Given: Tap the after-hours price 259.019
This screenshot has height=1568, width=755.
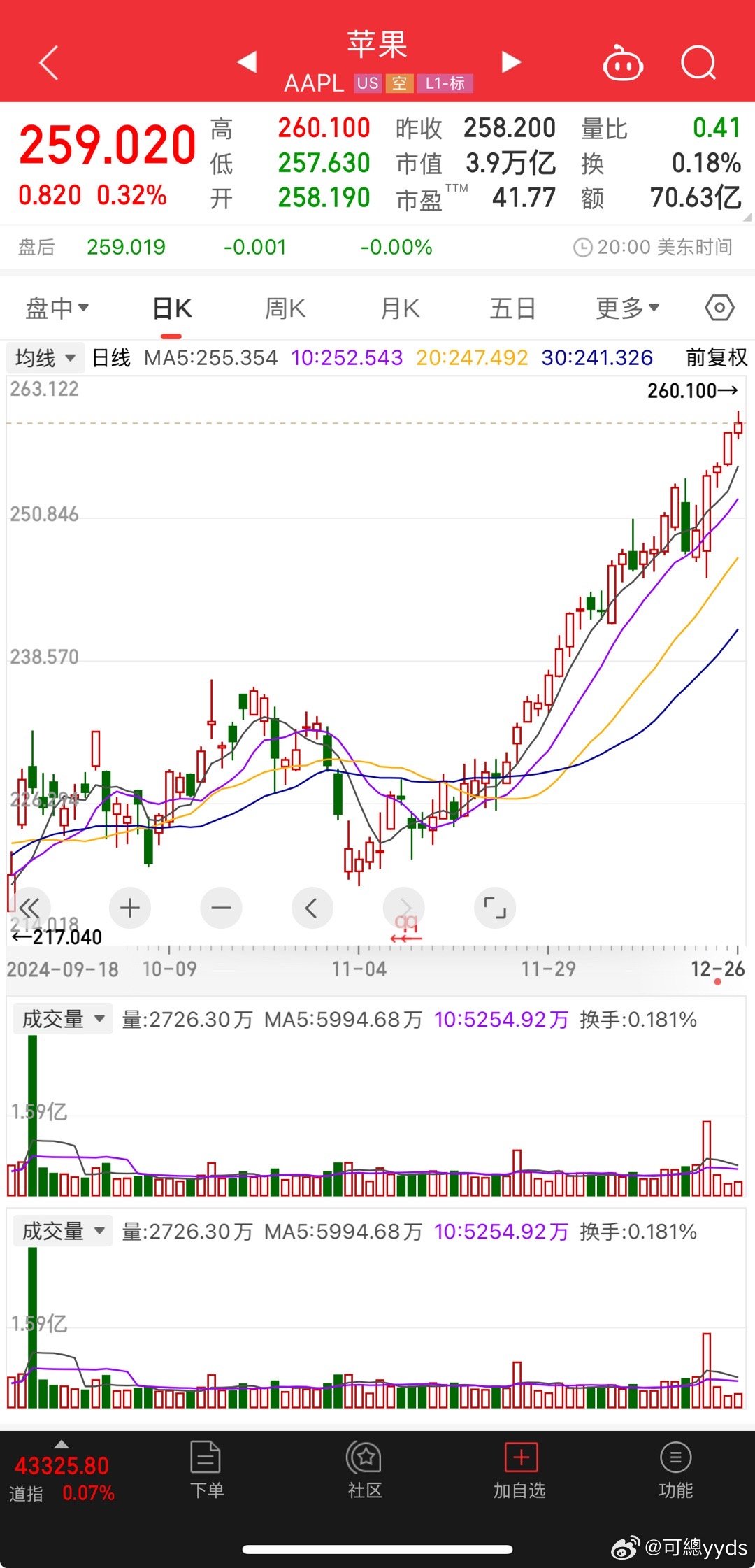Looking at the screenshot, I should (126, 248).
